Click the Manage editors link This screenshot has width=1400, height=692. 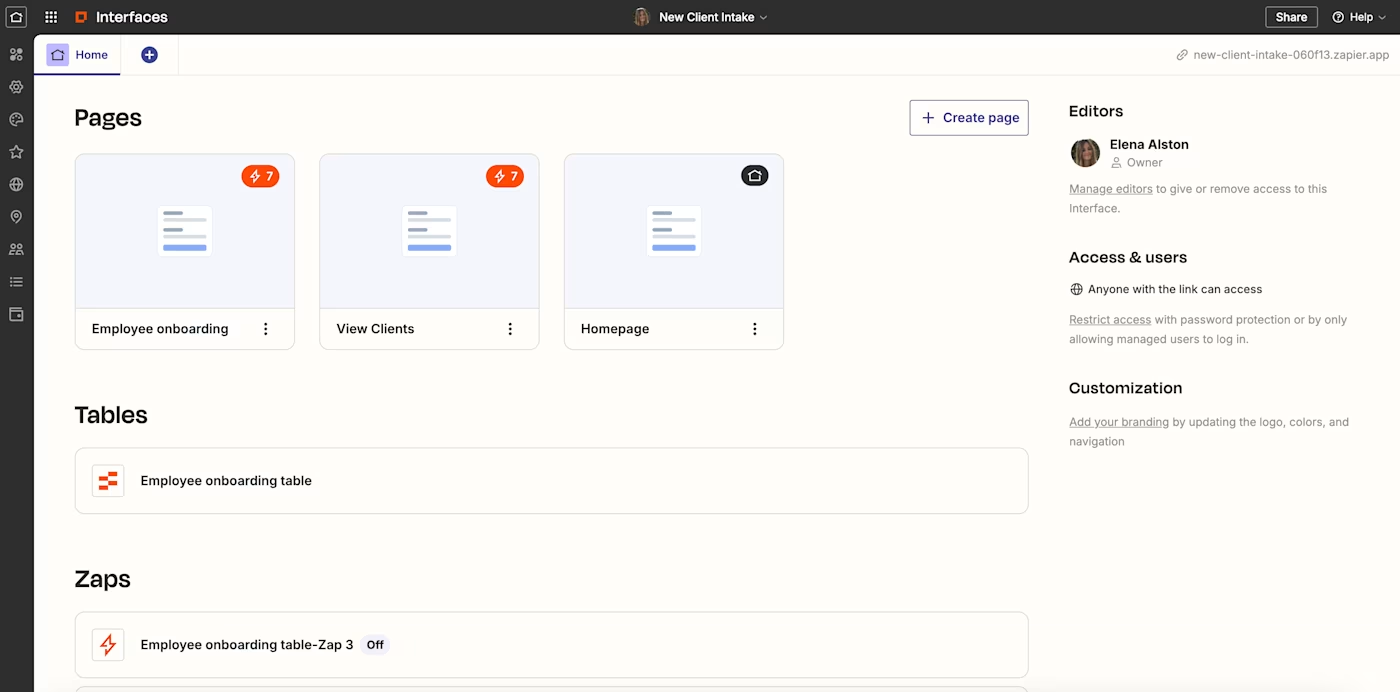1110,188
